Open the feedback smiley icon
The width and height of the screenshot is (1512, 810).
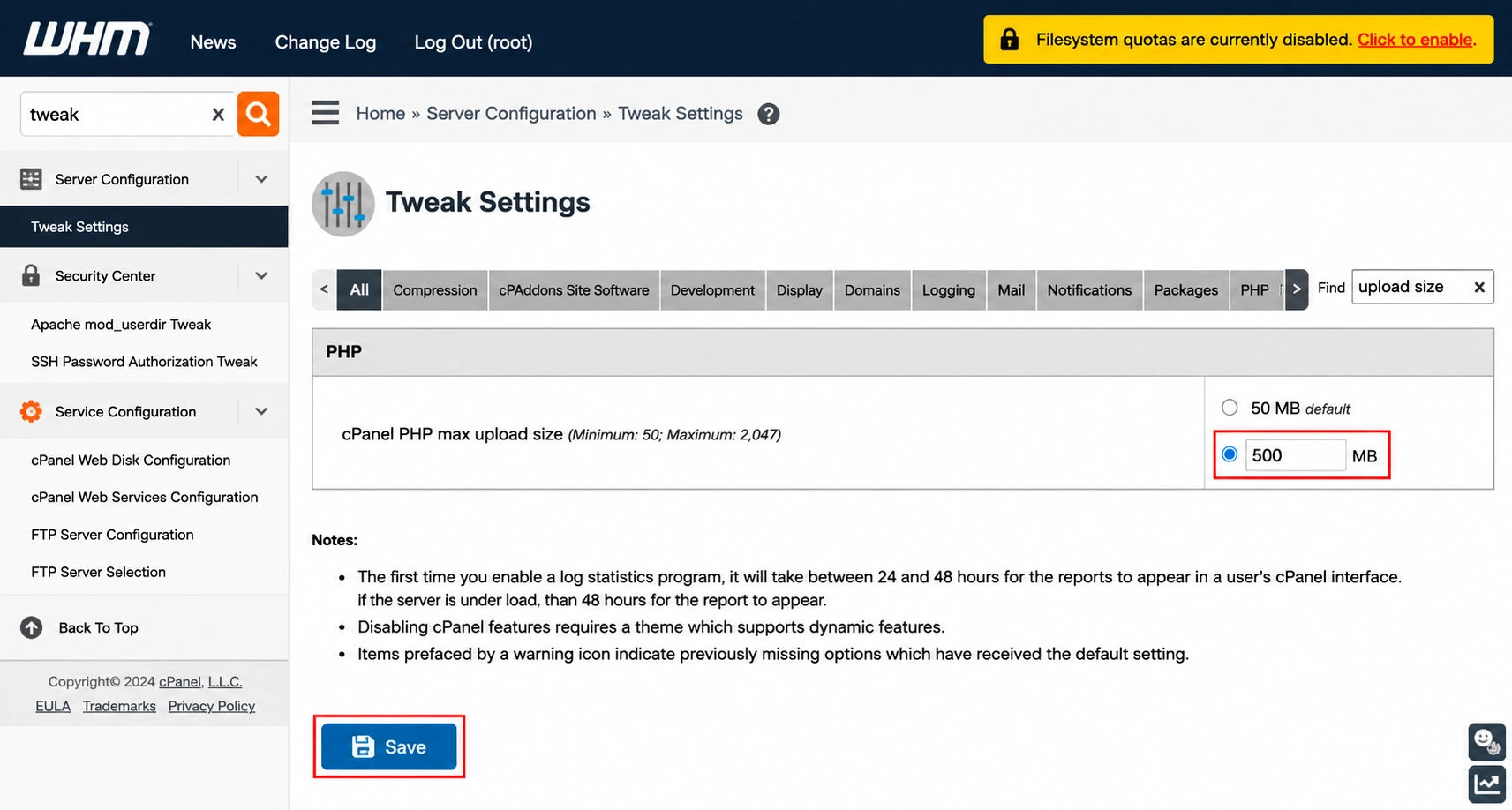click(1486, 741)
